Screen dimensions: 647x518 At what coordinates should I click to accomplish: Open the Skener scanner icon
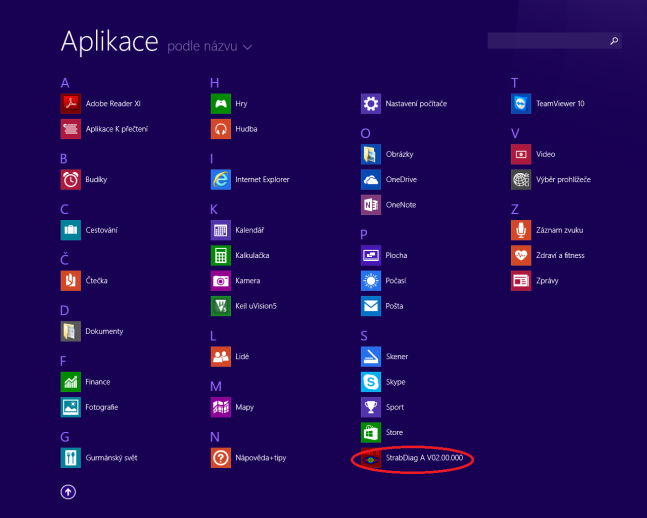coord(371,357)
